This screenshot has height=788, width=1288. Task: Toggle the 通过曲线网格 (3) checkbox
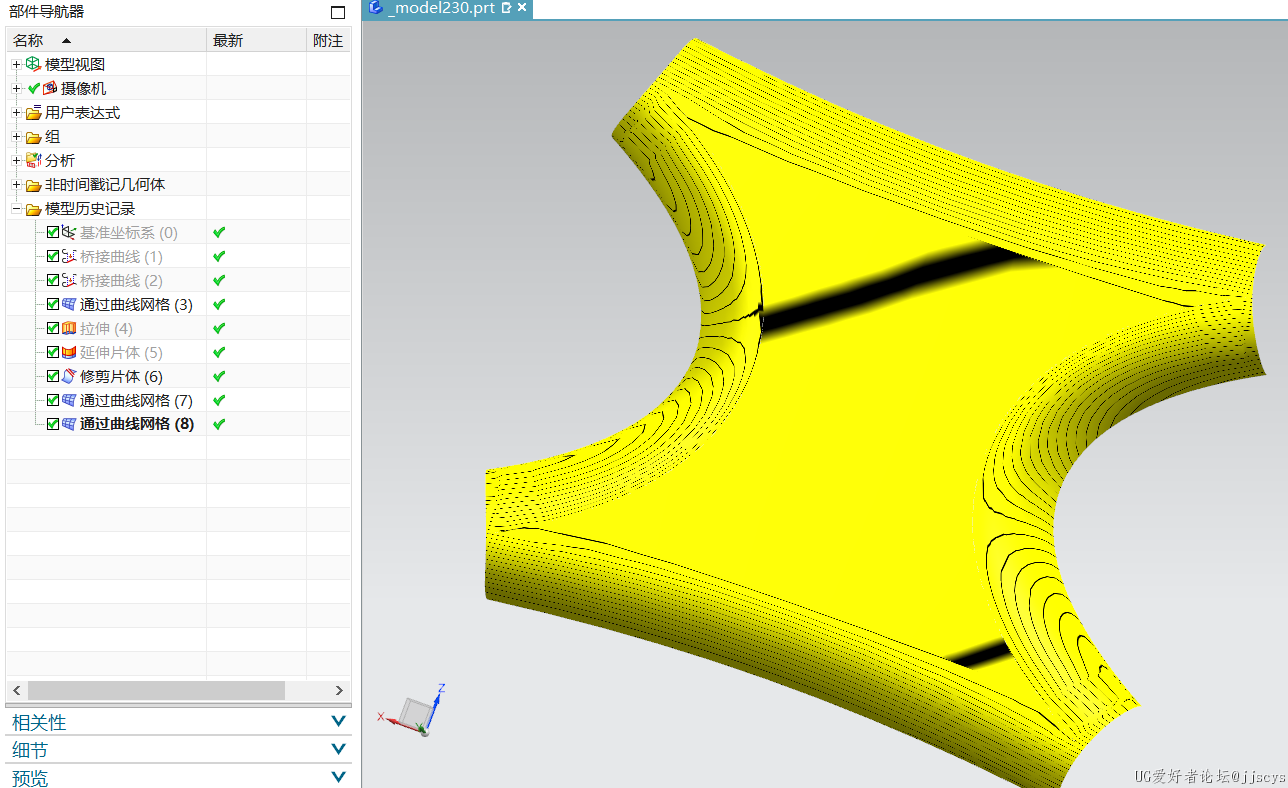click(53, 304)
